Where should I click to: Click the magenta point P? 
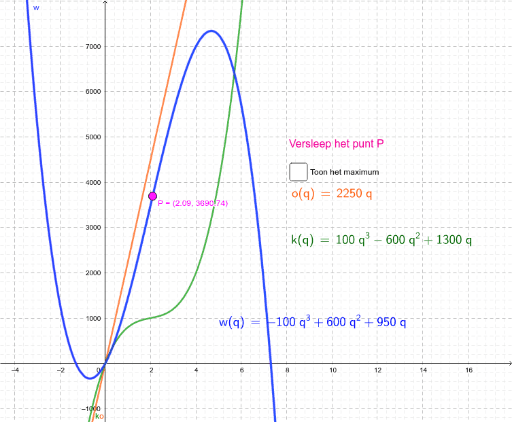(152, 196)
